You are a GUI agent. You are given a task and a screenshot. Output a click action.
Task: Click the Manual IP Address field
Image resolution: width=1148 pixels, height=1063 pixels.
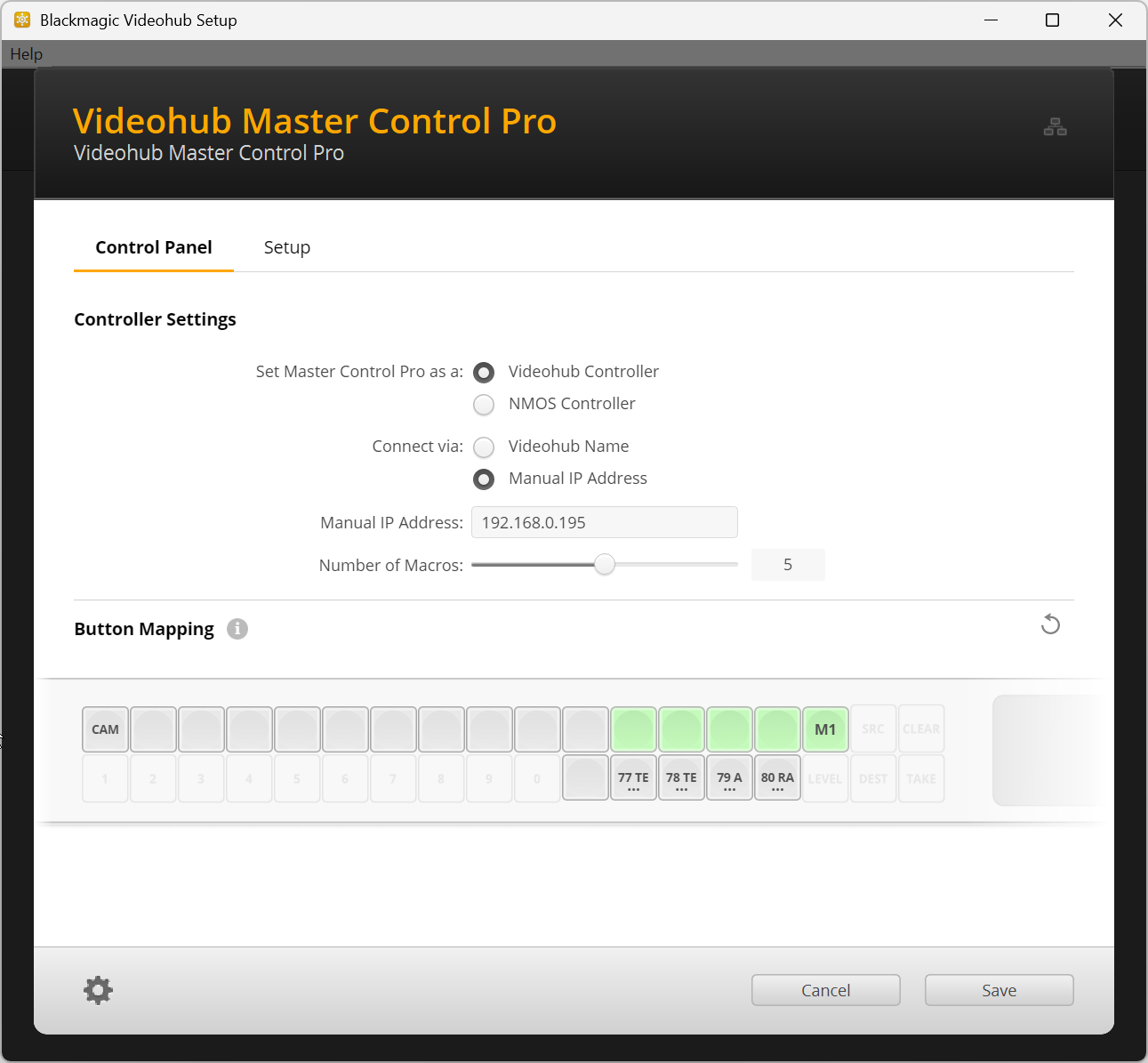pyautogui.click(x=605, y=522)
